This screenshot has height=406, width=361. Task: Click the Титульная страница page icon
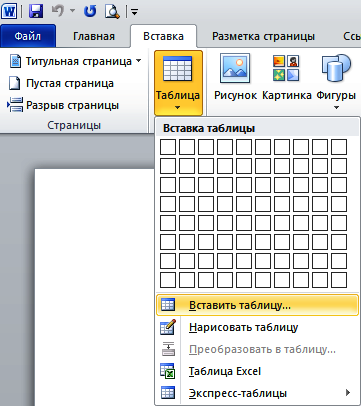coord(15,62)
